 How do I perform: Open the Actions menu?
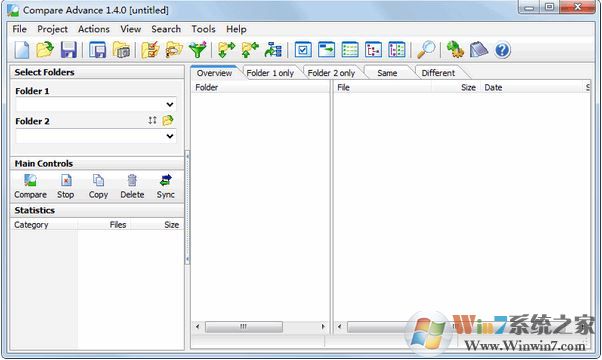[x=94, y=29]
